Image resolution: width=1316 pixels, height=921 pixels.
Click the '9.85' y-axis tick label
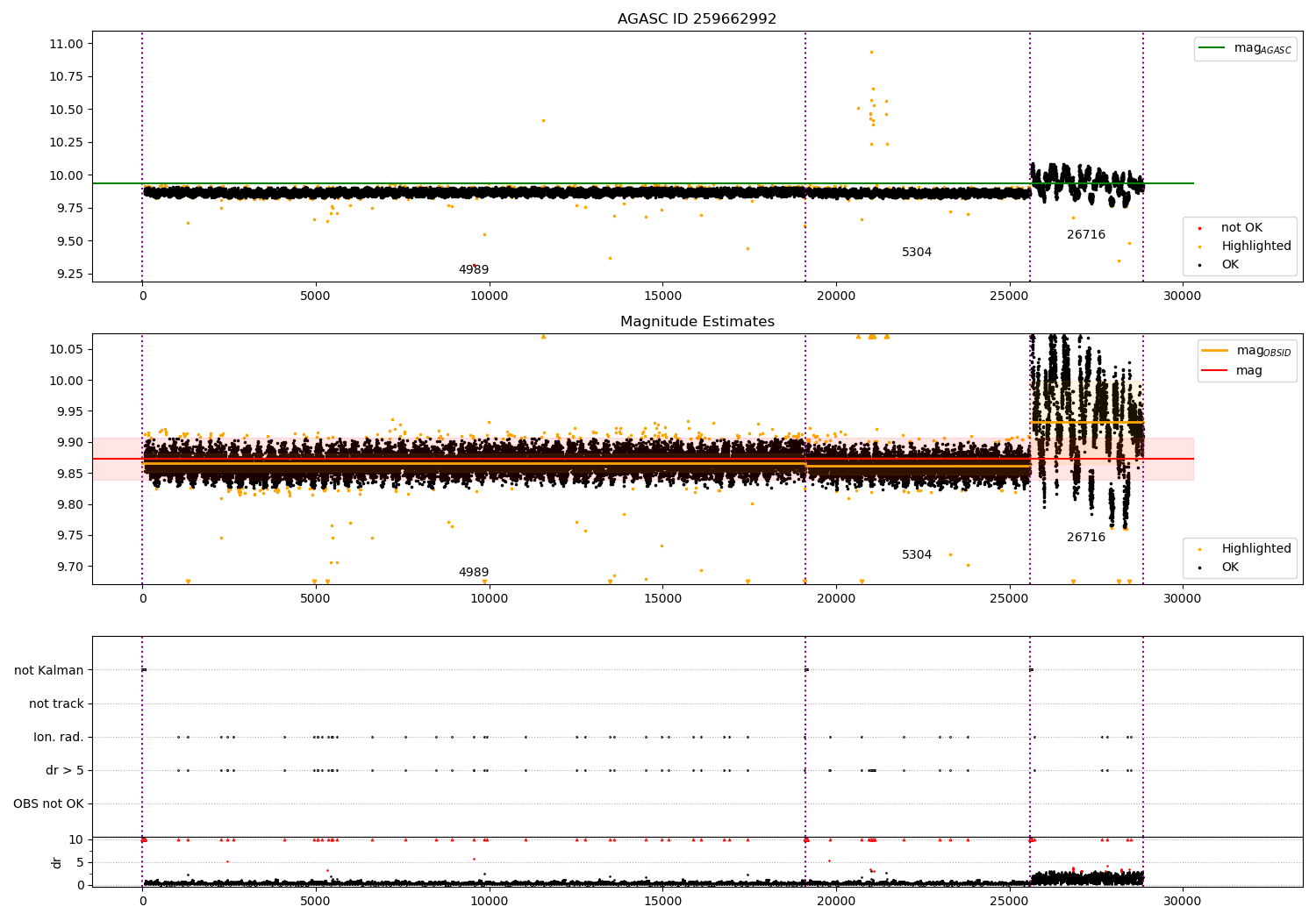coord(70,474)
